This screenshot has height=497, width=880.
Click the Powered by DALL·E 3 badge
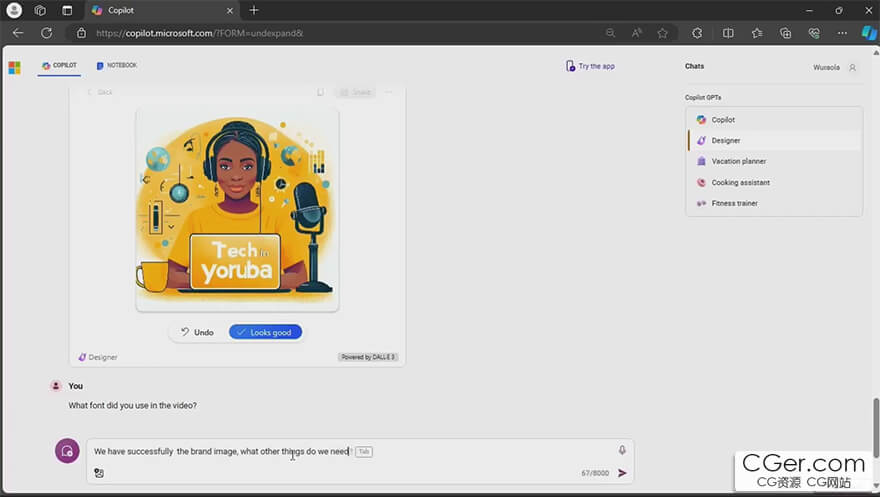tap(368, 357)
